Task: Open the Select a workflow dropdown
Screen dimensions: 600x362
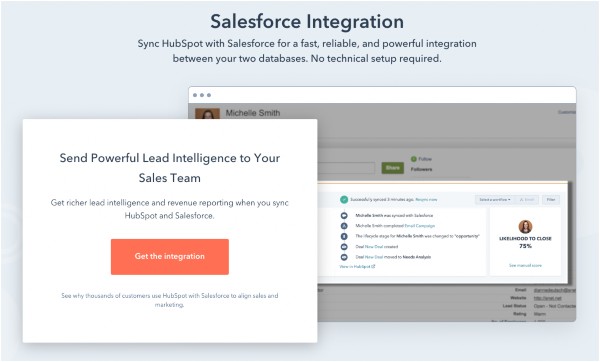Action: pos(495,200)
